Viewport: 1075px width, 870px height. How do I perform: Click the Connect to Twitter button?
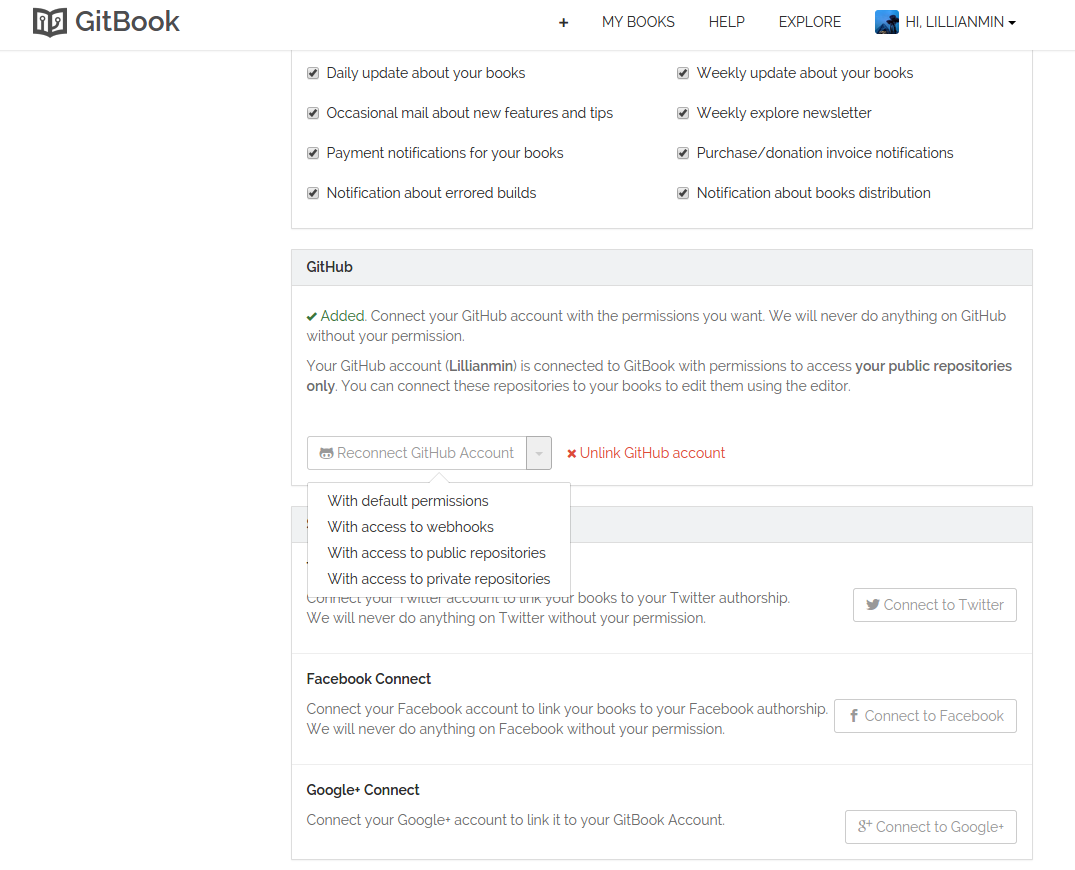(x=935, y=605)
